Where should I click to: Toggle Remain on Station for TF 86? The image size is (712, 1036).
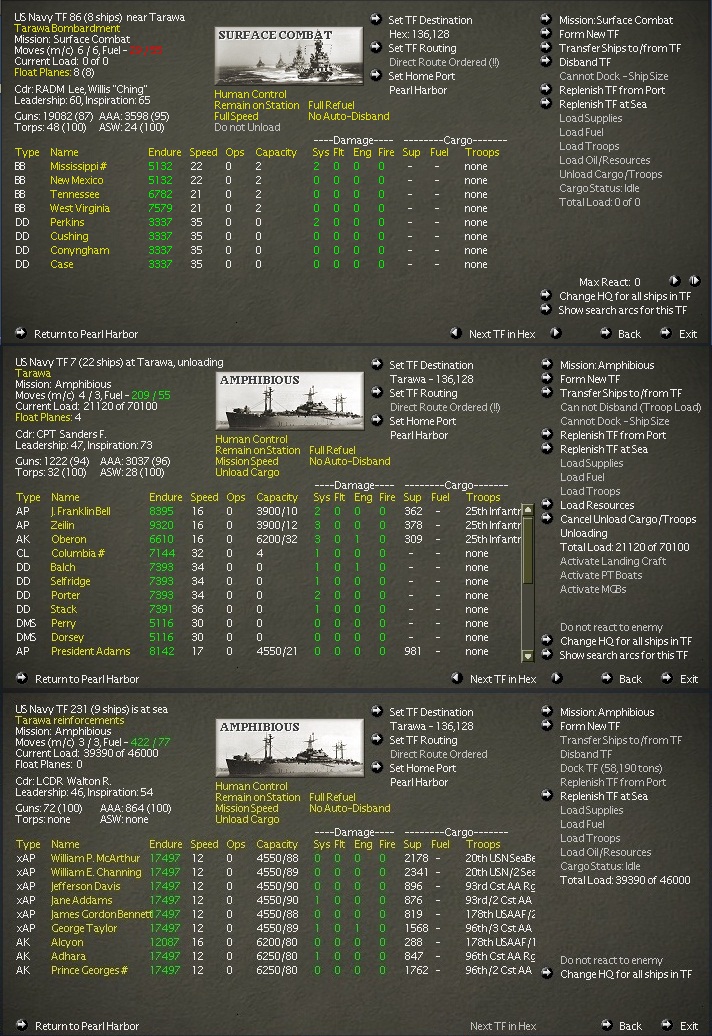[x=256, y=105]
